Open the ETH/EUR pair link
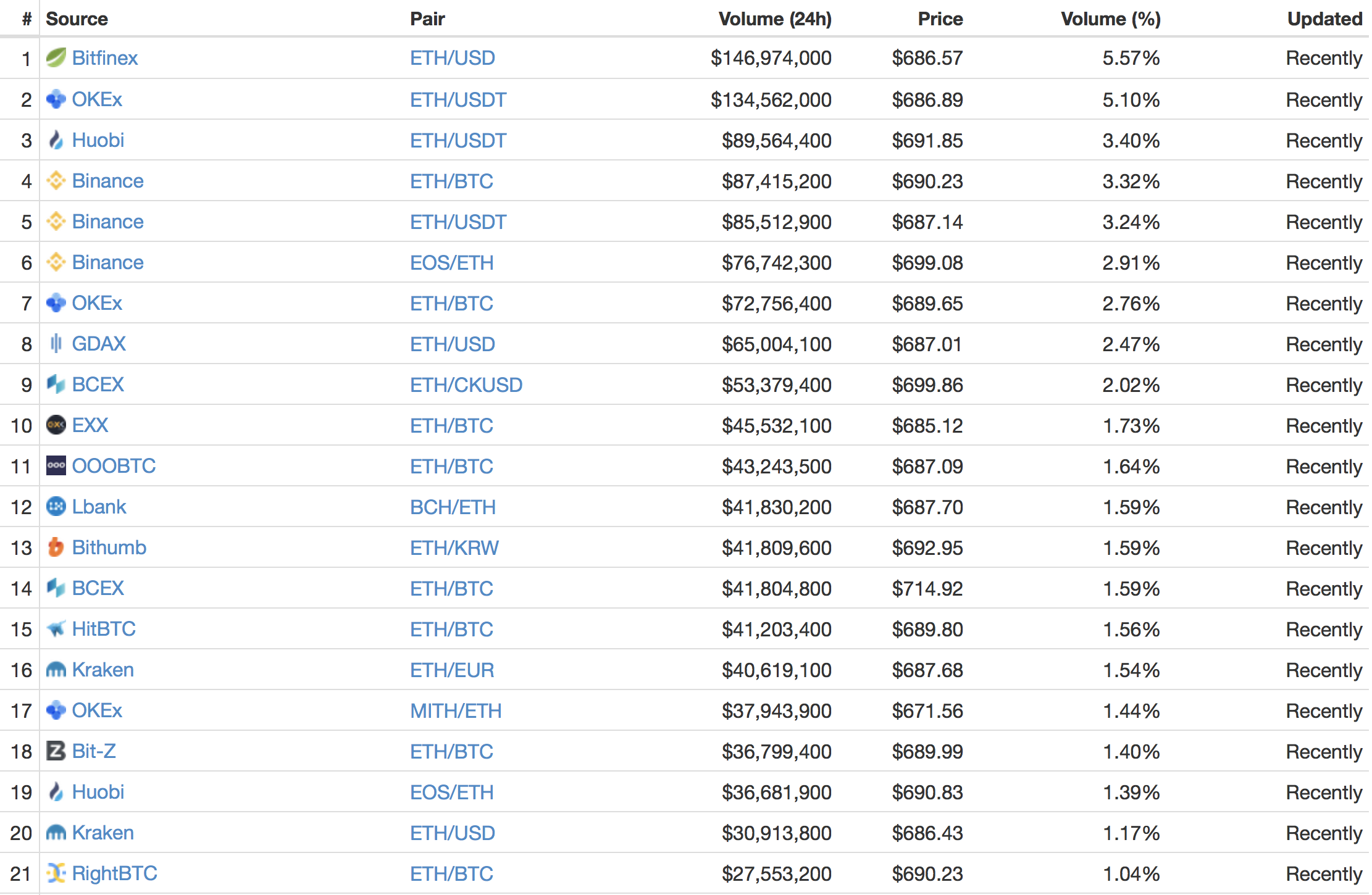This screenshot has height=895, width=1372. click(452, 670)
